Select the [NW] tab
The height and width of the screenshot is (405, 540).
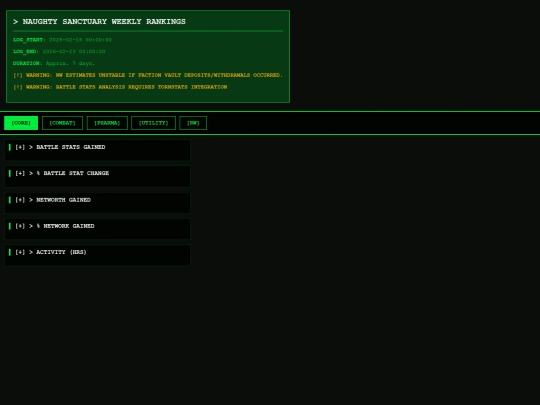(x=193, y=123)
